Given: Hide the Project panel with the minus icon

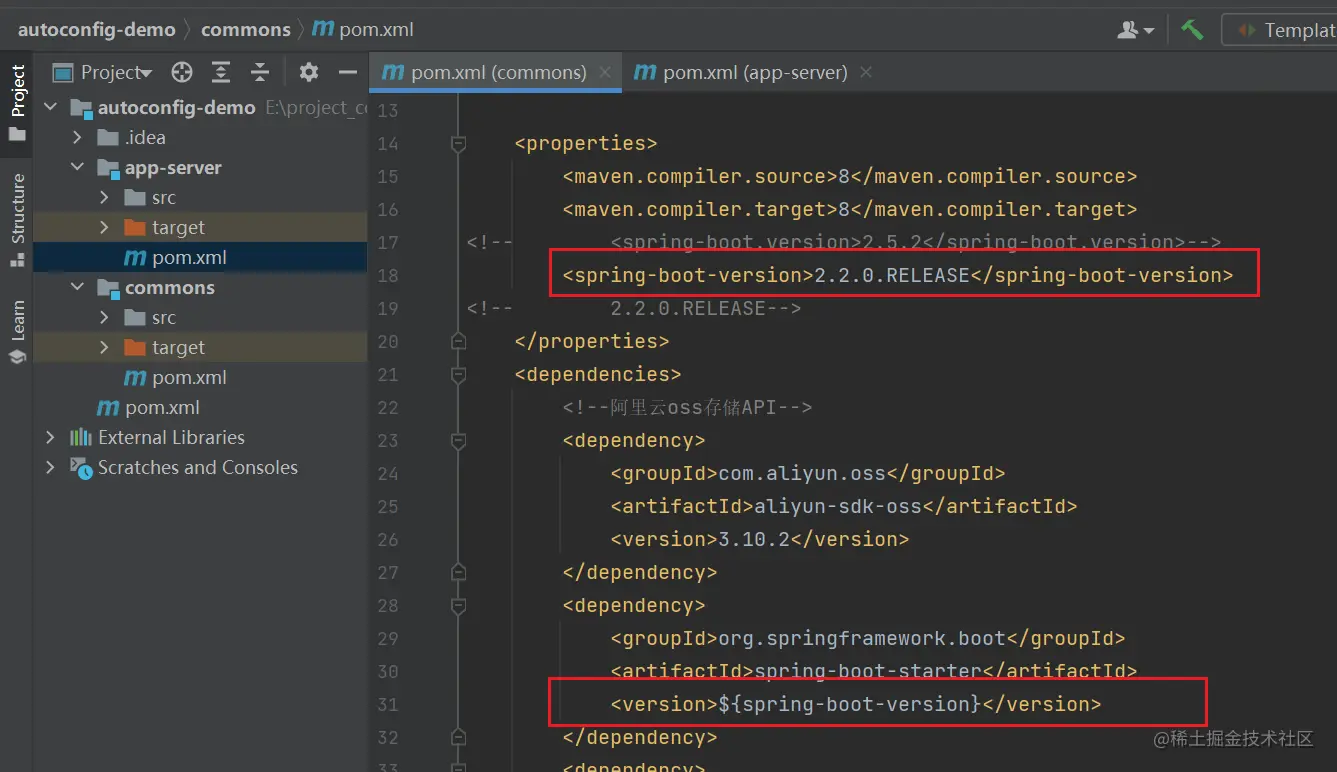Looking at the screenshot, I should point(348,72).
